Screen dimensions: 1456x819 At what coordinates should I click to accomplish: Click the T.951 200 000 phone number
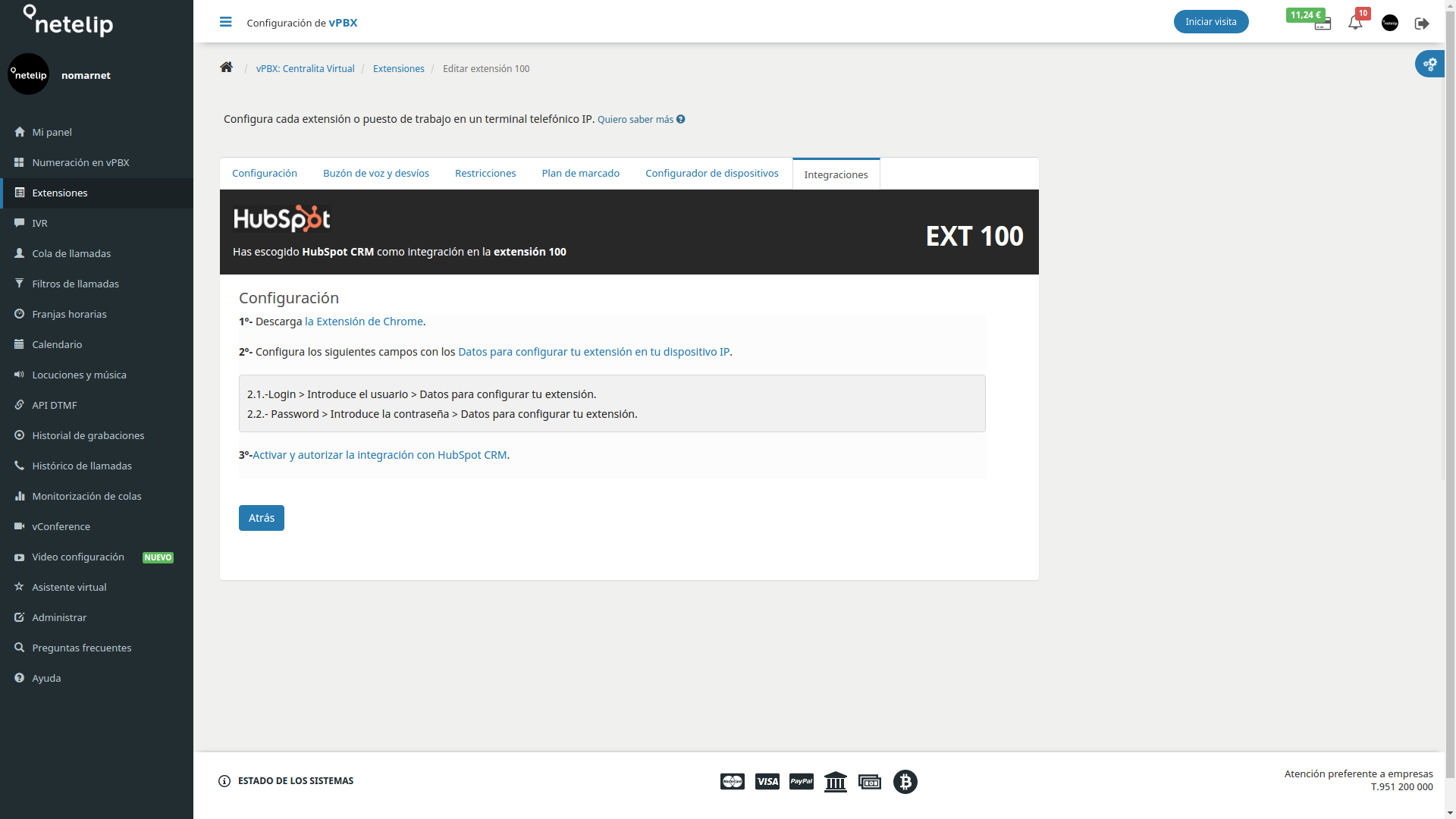tap(1402, 787)
